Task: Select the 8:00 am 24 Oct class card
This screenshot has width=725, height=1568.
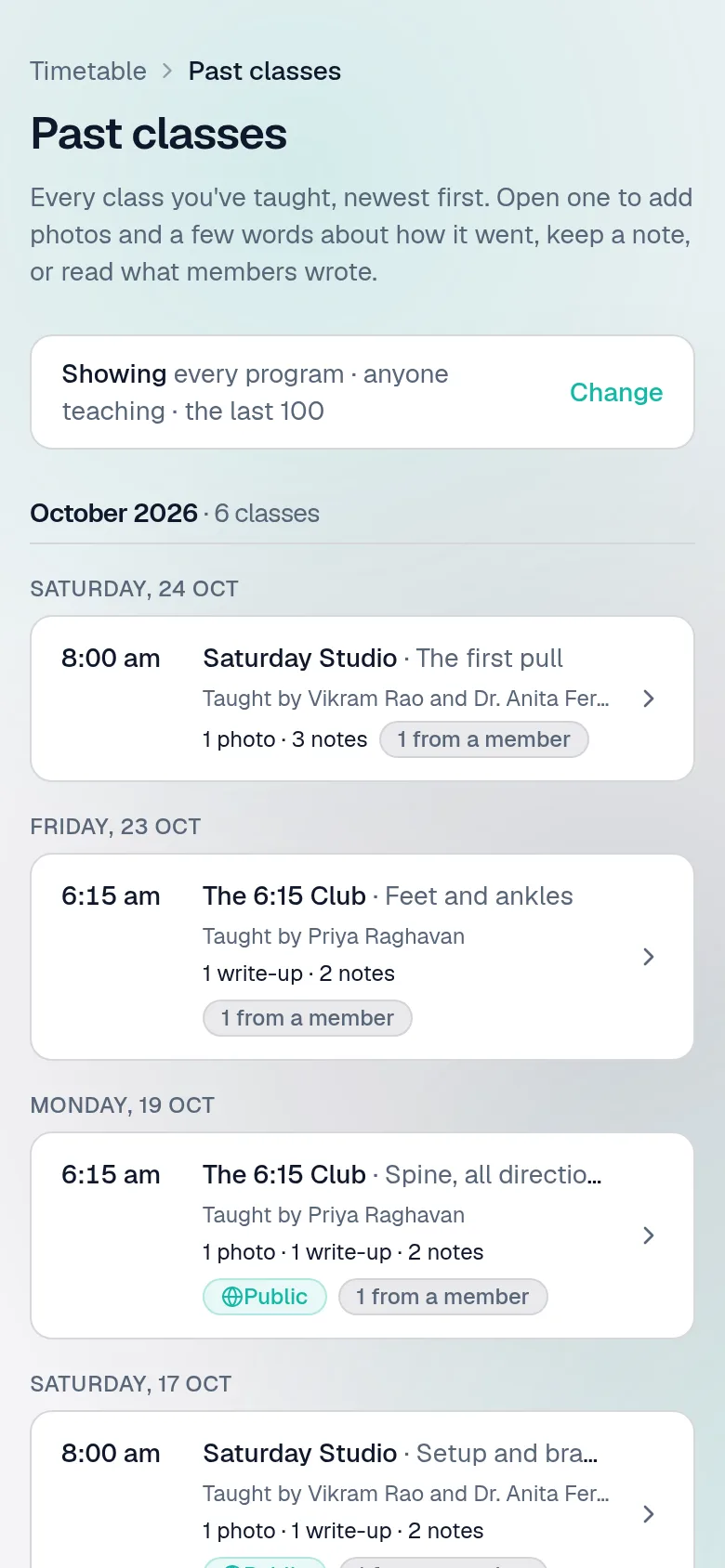Action: pos(362,699)
